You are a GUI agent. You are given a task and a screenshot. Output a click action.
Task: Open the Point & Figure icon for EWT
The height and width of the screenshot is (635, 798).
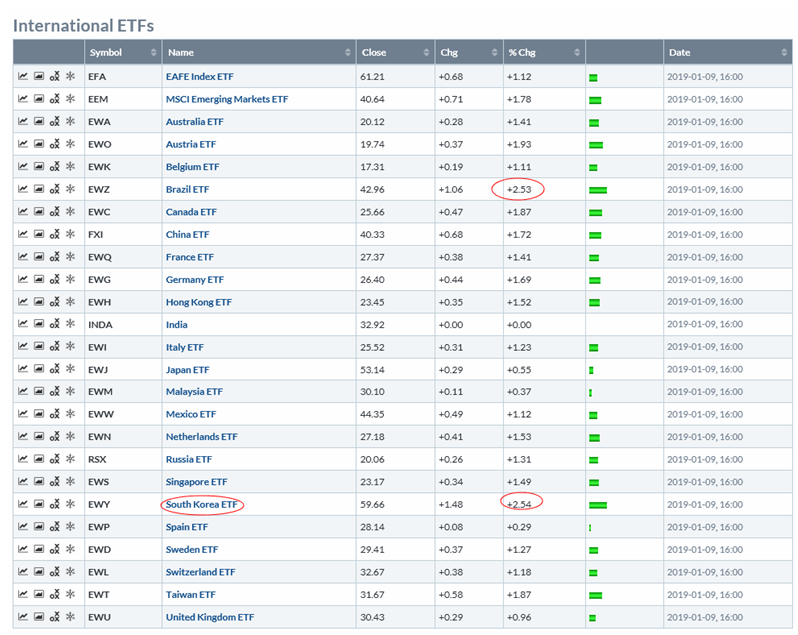[55, 594]
